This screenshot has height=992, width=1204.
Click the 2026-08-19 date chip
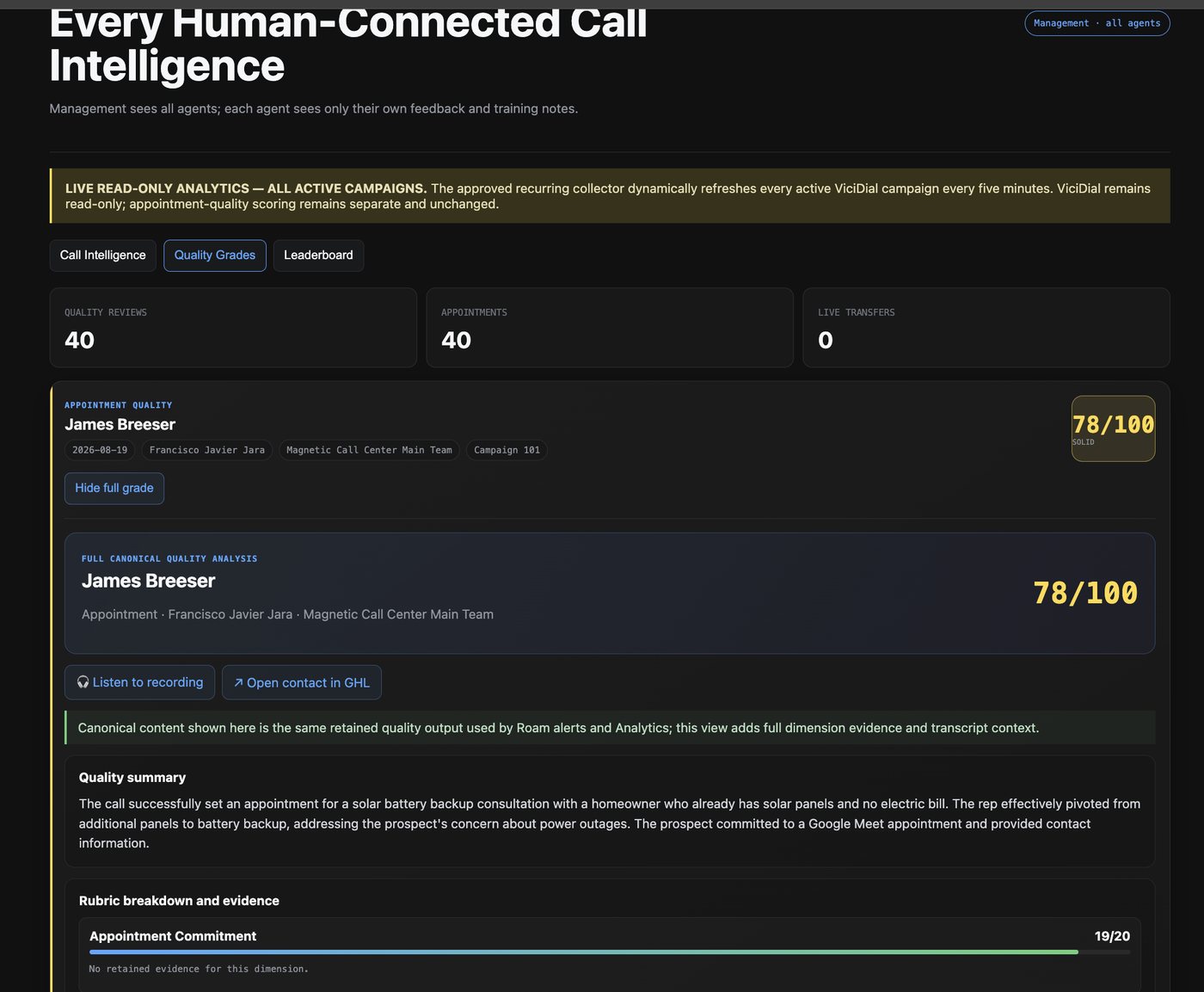click(x=100, y=450)
